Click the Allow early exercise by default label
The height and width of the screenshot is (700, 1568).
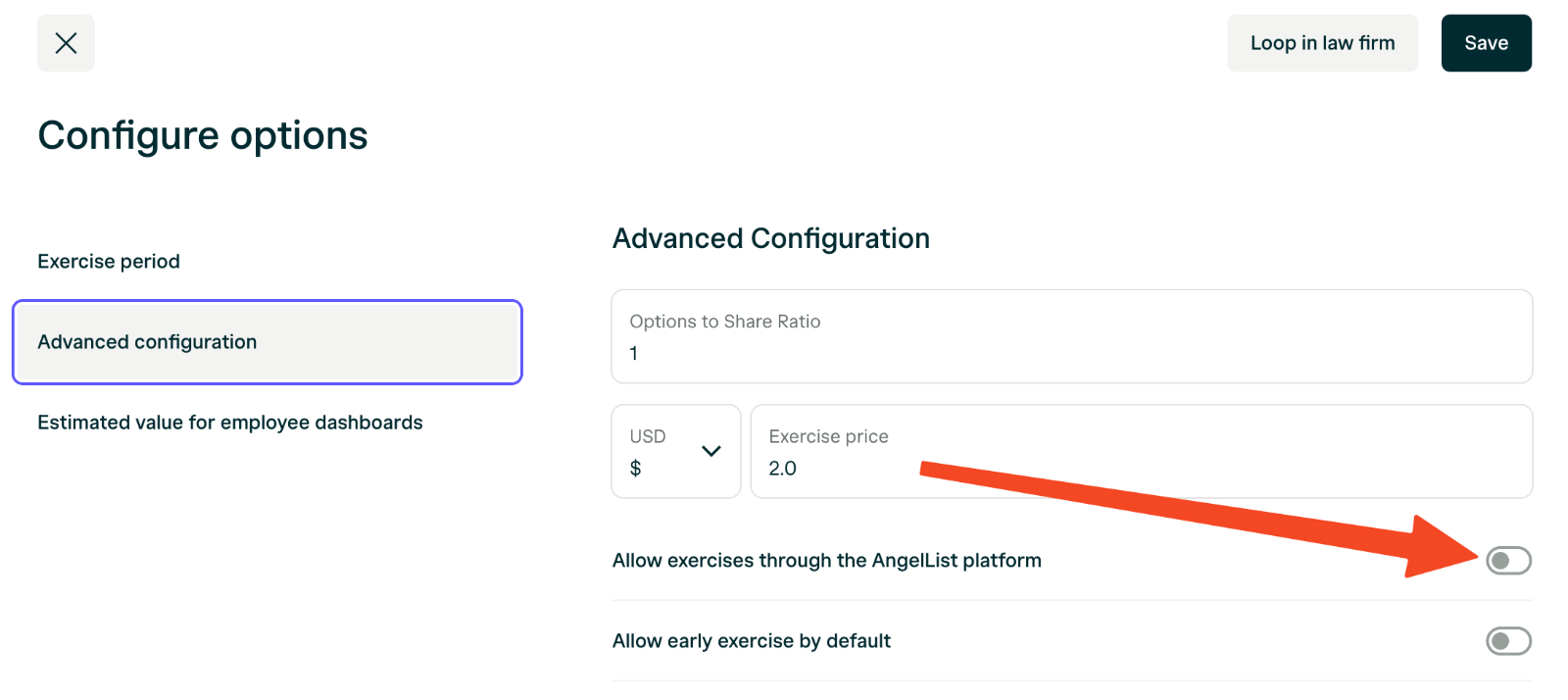(751, 641)
